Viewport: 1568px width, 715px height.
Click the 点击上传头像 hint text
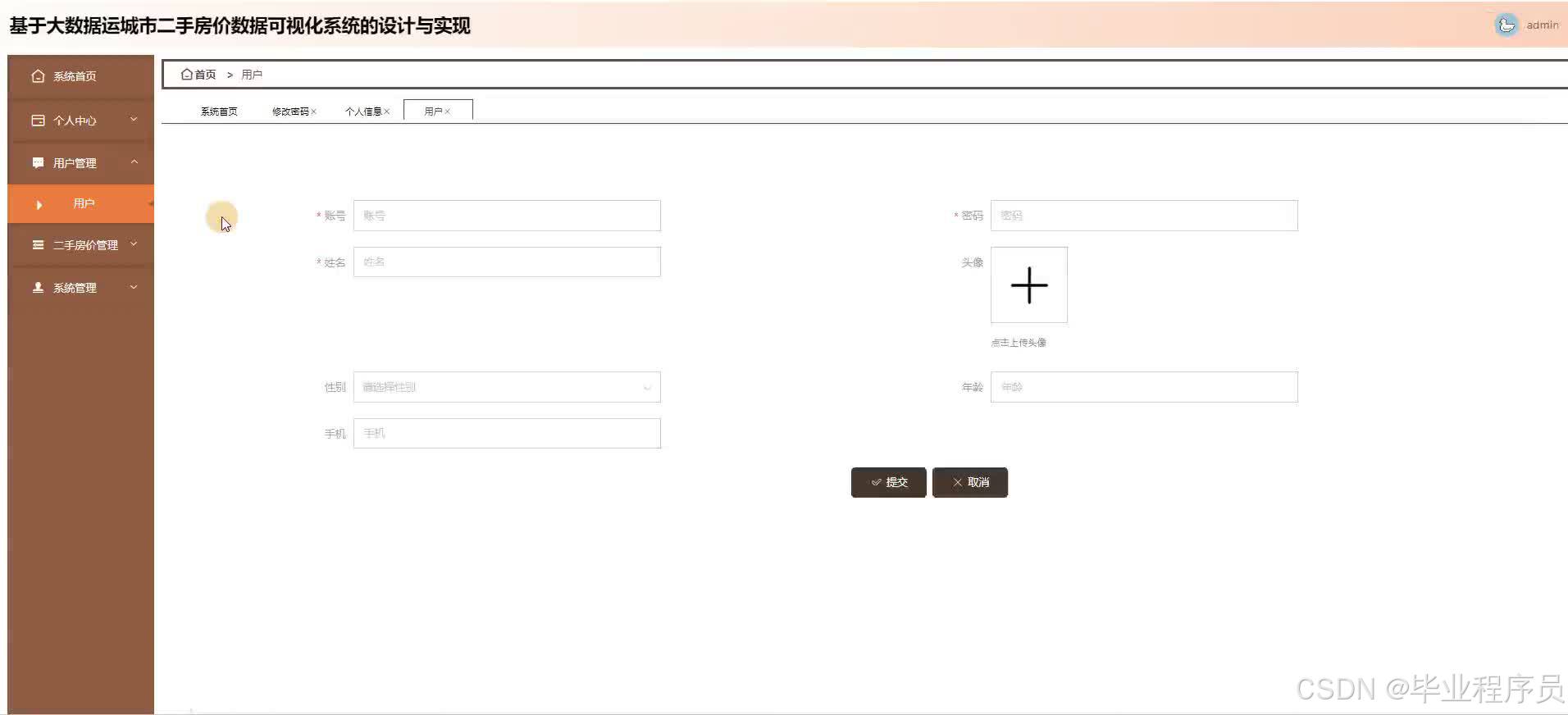[x=1019, y=343]
